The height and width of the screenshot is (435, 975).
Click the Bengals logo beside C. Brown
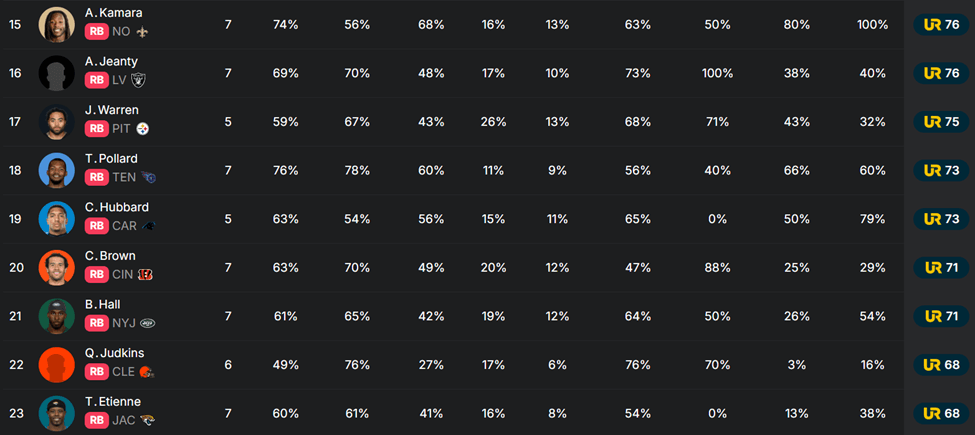tap(146, 274)
